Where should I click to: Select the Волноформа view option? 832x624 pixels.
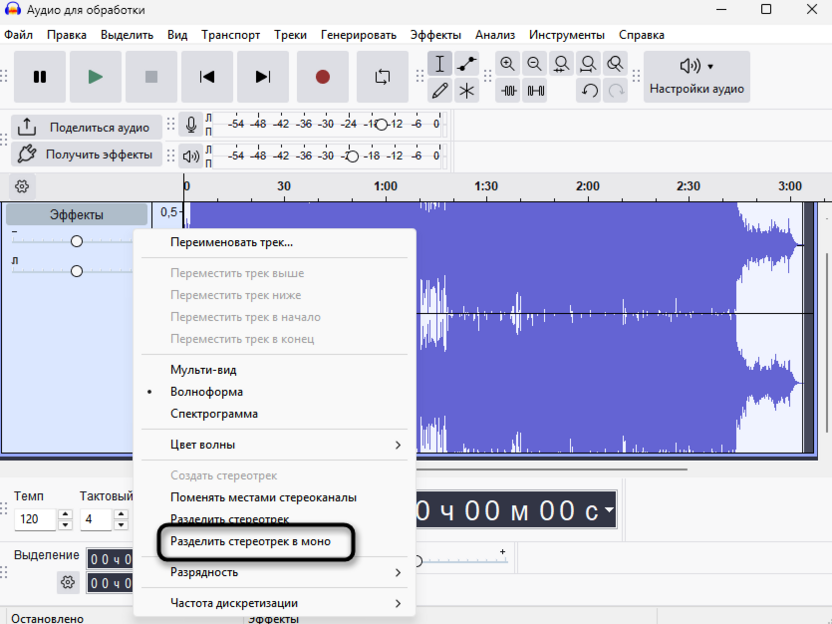click(274, 392)
